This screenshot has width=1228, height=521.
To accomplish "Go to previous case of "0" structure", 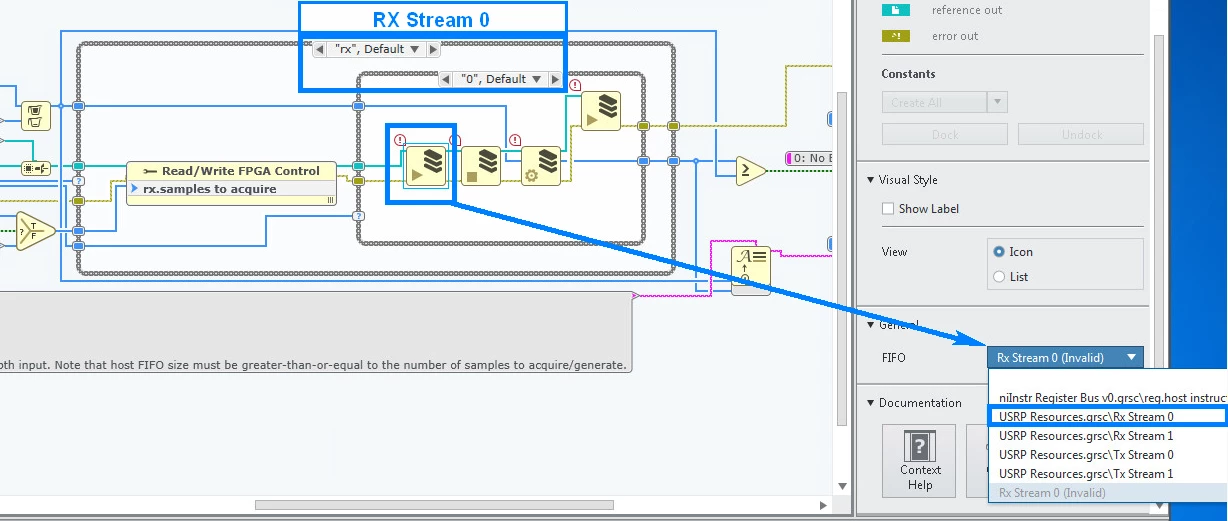I will click(x=447, y=79).
